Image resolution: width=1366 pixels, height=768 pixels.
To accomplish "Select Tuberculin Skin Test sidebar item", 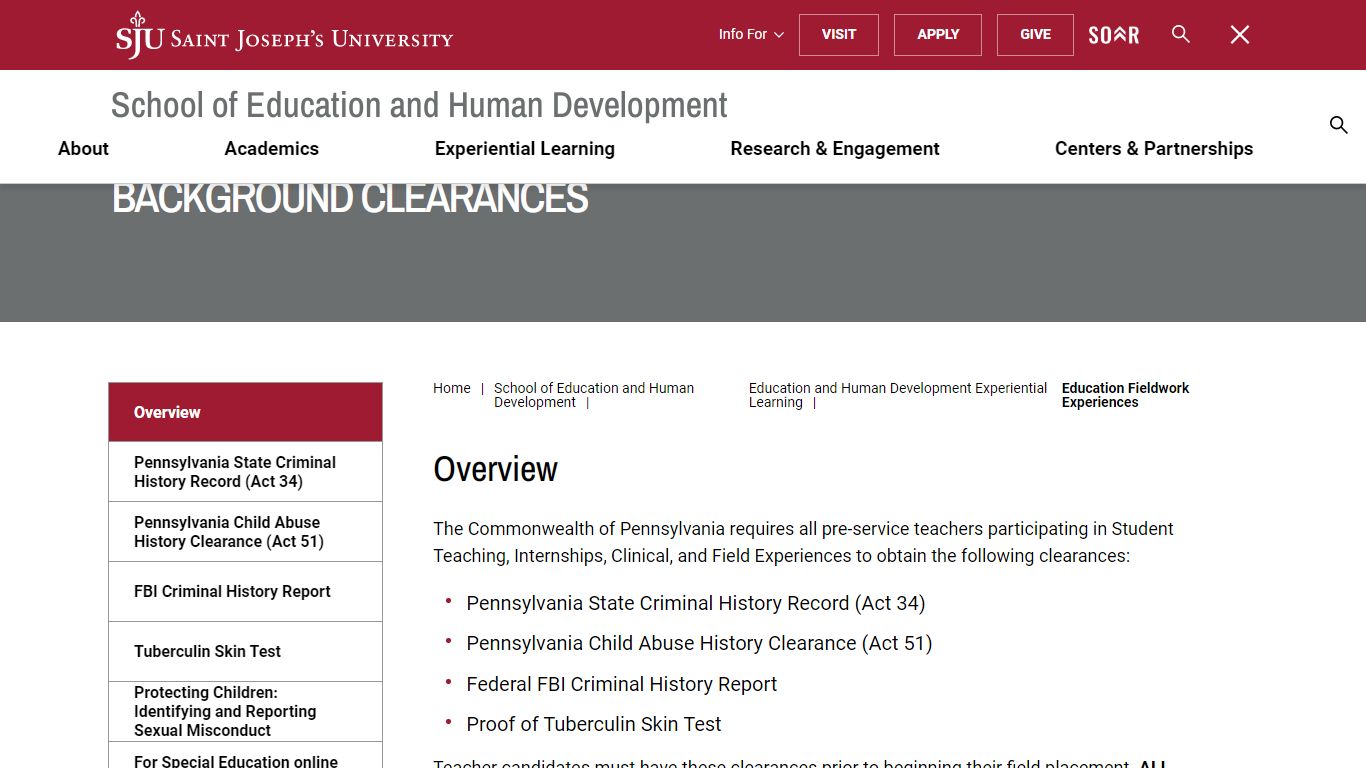I will click(x=245, y=652).
